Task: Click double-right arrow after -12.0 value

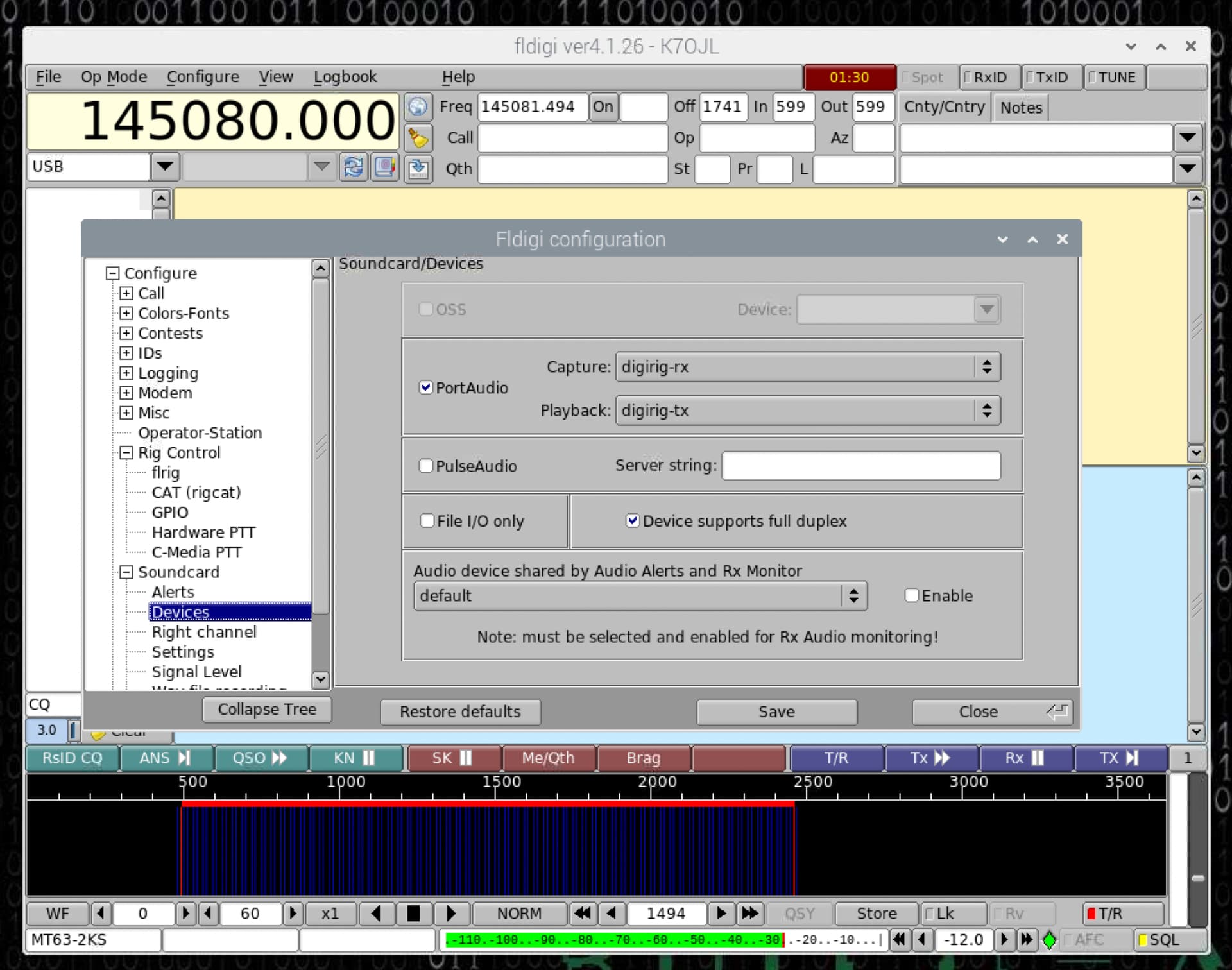Action: pos(1027,940)
